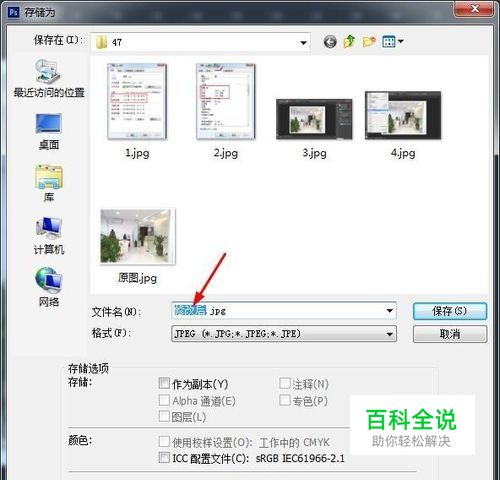Expand the view menu dropdown arrow
This screenshot has width=500, height=480.
[x=401, y=42]
